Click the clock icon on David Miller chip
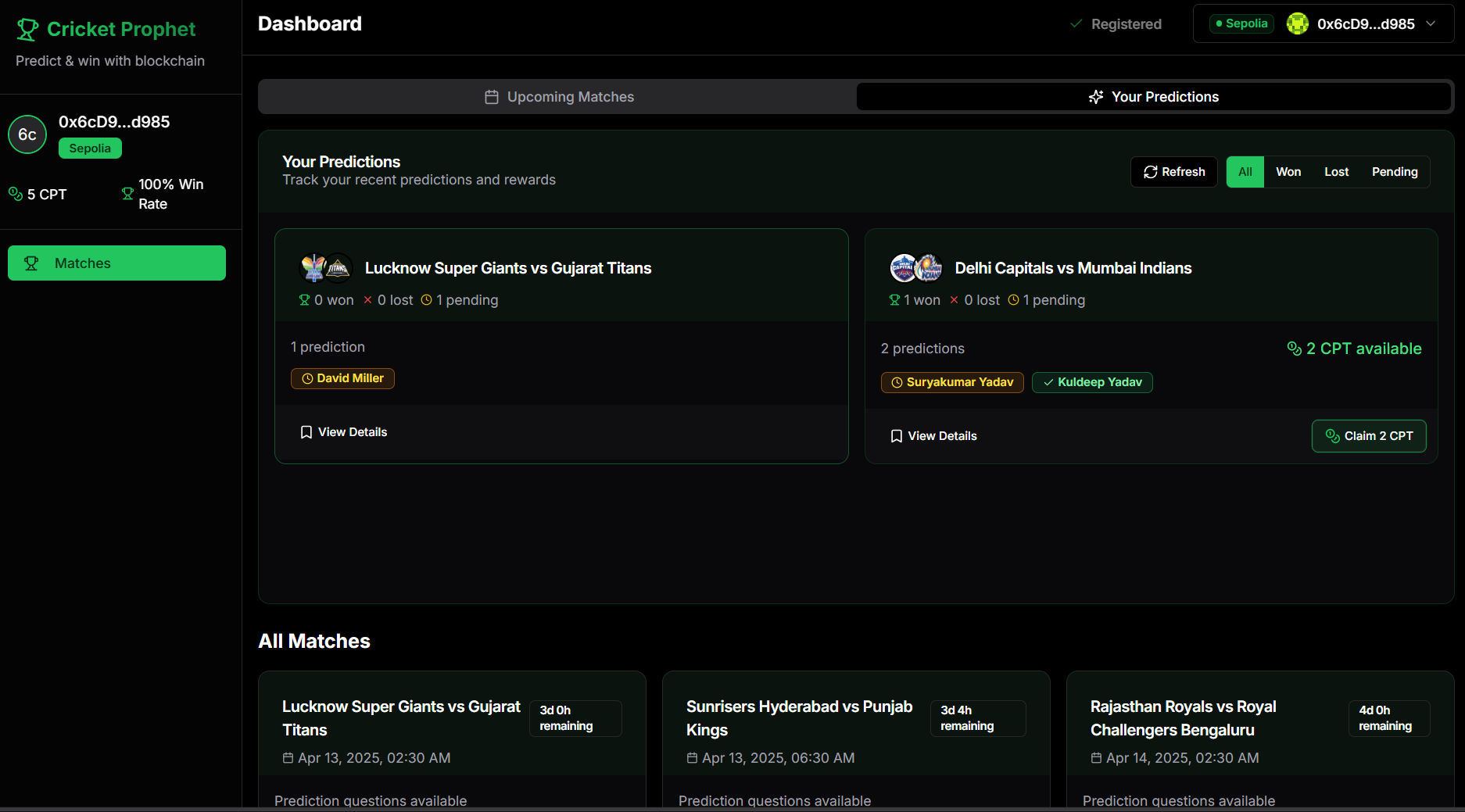This screenshot has width=1465, height=812. click(x=307, y=378)
